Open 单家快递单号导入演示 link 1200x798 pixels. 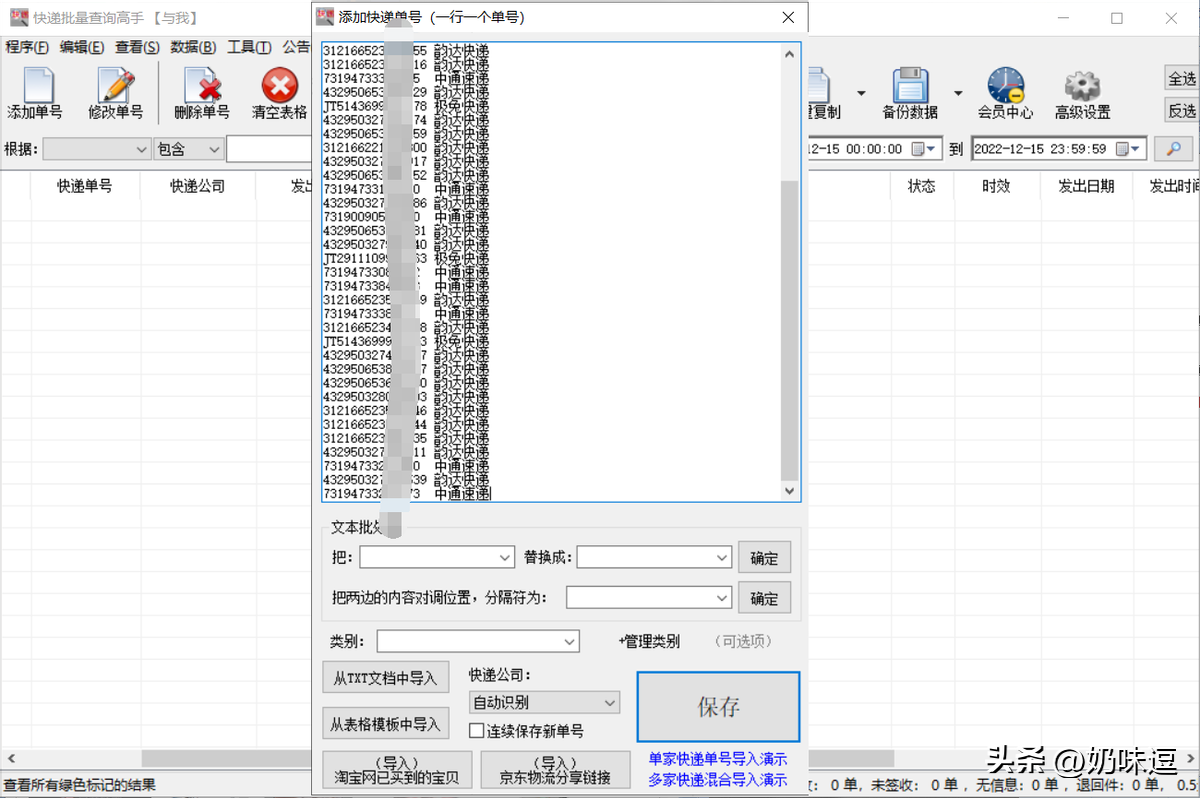point(718,759)
